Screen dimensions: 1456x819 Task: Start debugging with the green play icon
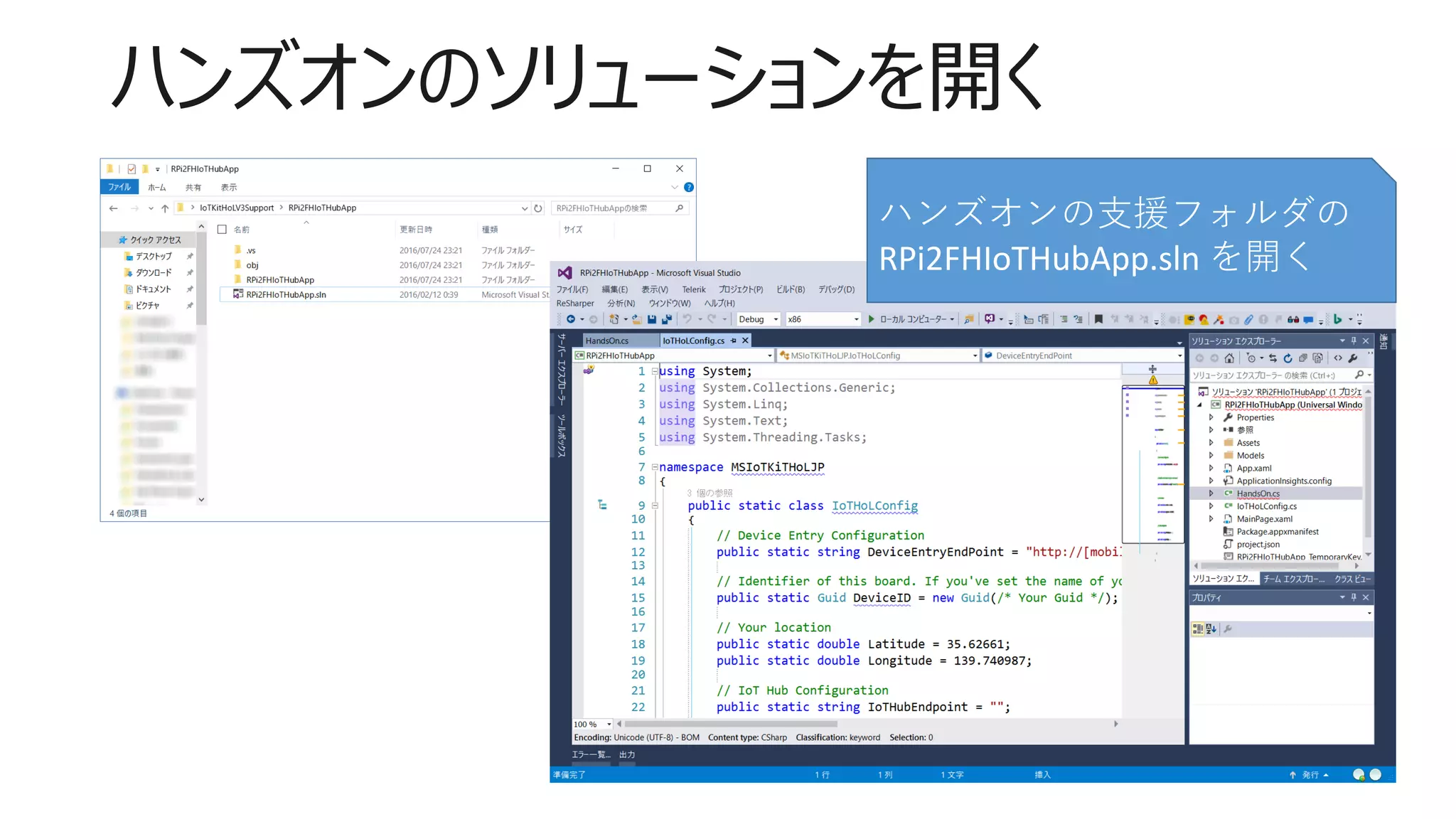point(871,320)
